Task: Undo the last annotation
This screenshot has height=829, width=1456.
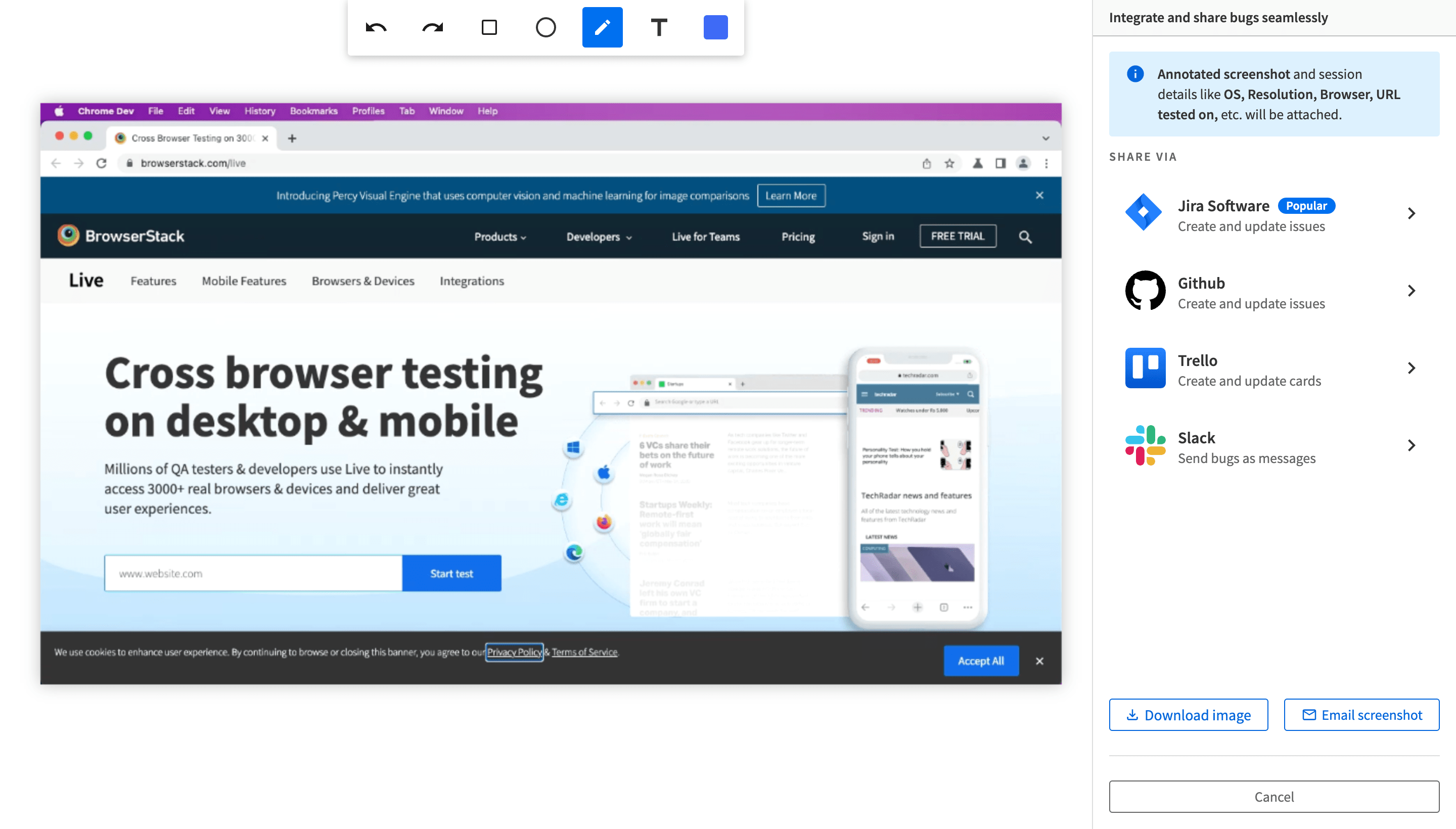Action: coord(375,27)
